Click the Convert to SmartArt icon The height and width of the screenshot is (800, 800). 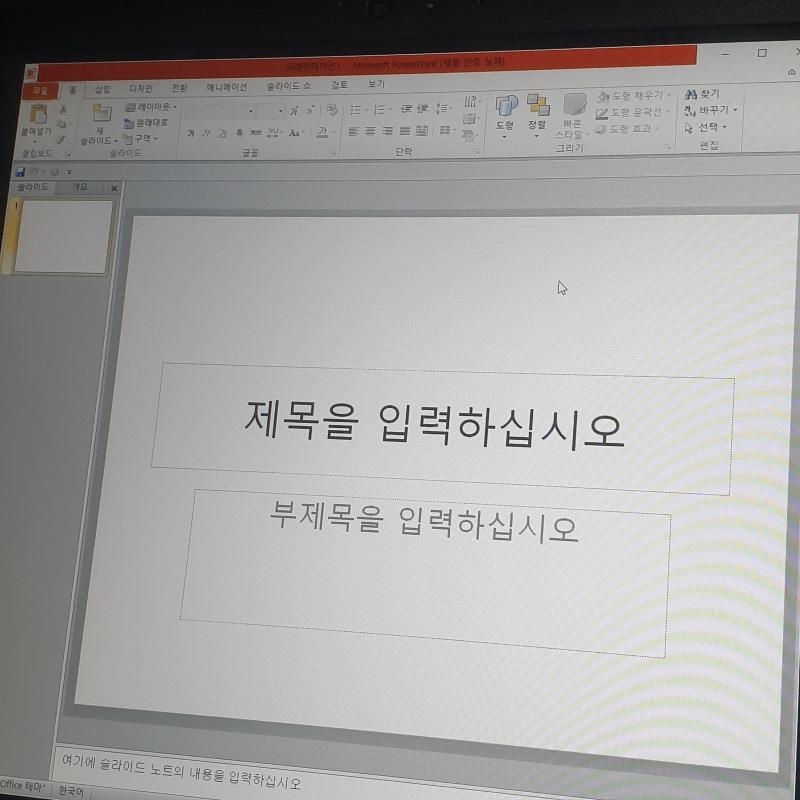(469, 135)
